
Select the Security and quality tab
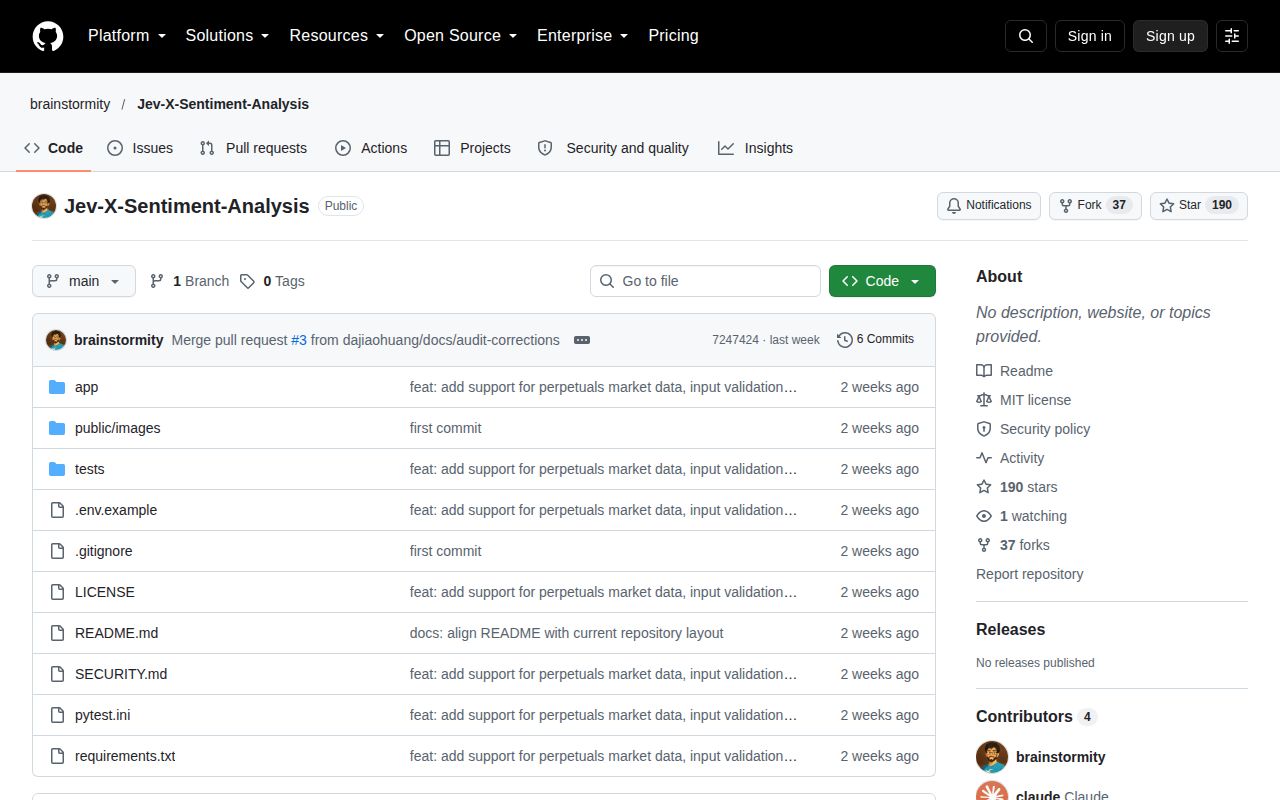tap(613, 148)
